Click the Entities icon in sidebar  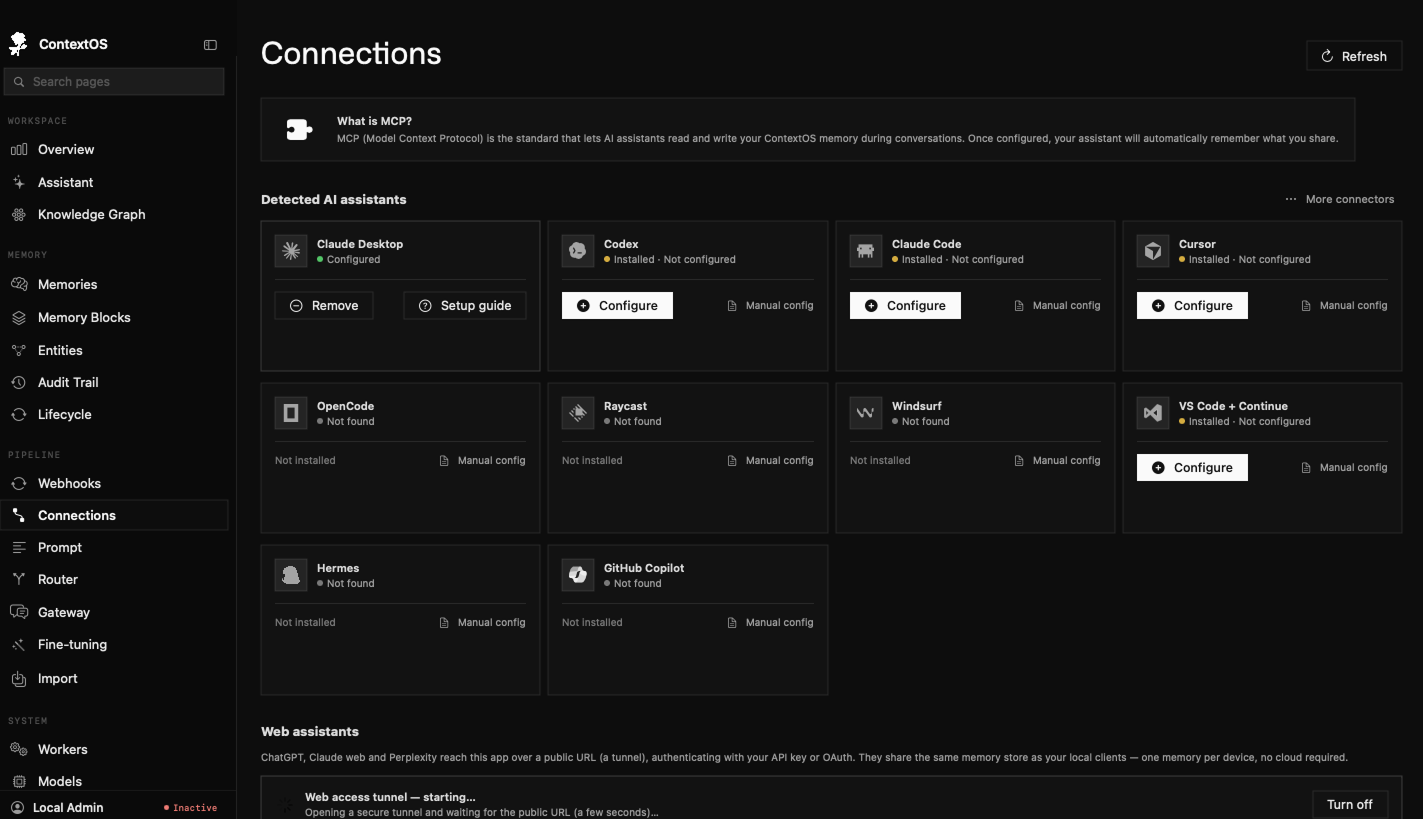(19, 350)
